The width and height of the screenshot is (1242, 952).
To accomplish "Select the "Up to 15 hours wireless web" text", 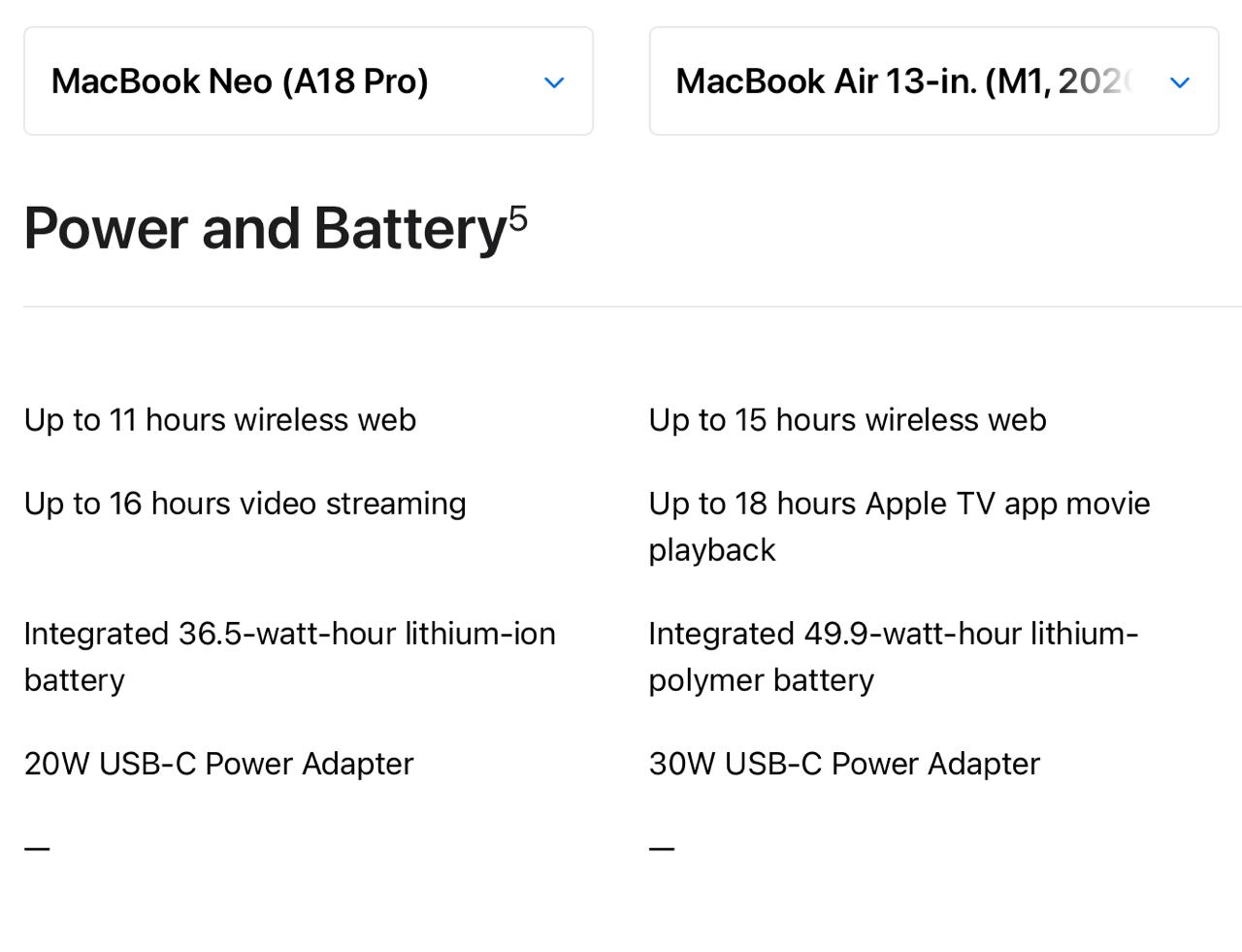I will tap(847, 420).
